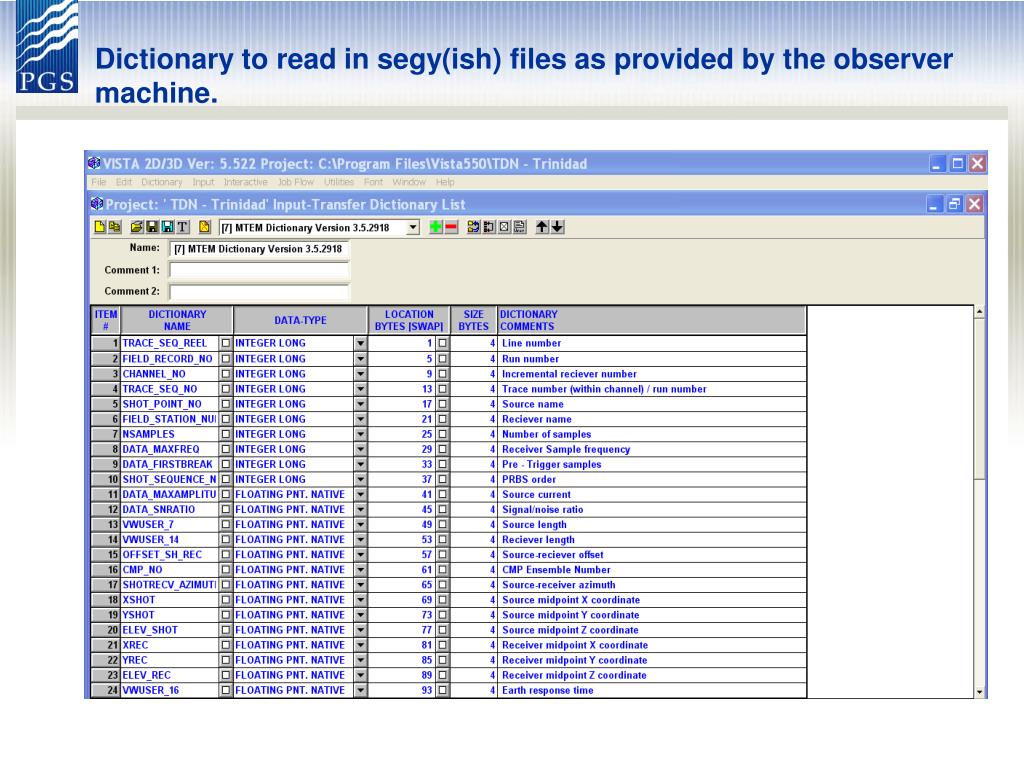Viewport: 1024px width, 768px height.
Task: Click the T text toolbar icon
Action: [183, 227]
